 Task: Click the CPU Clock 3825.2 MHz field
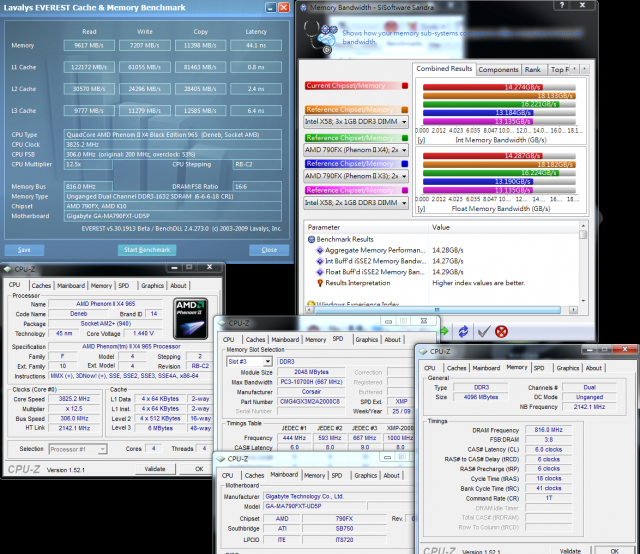coord(173,145)
